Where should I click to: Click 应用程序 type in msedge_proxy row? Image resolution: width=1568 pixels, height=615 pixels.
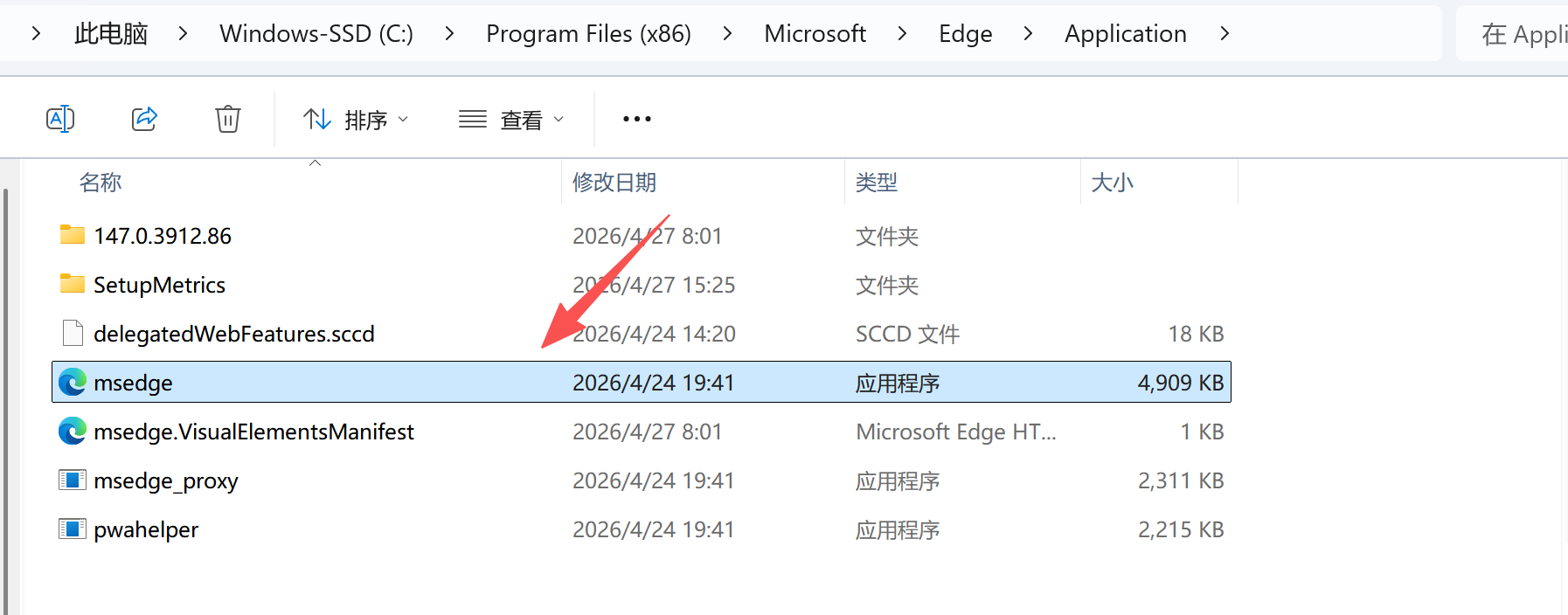click(x=898, y=480)
